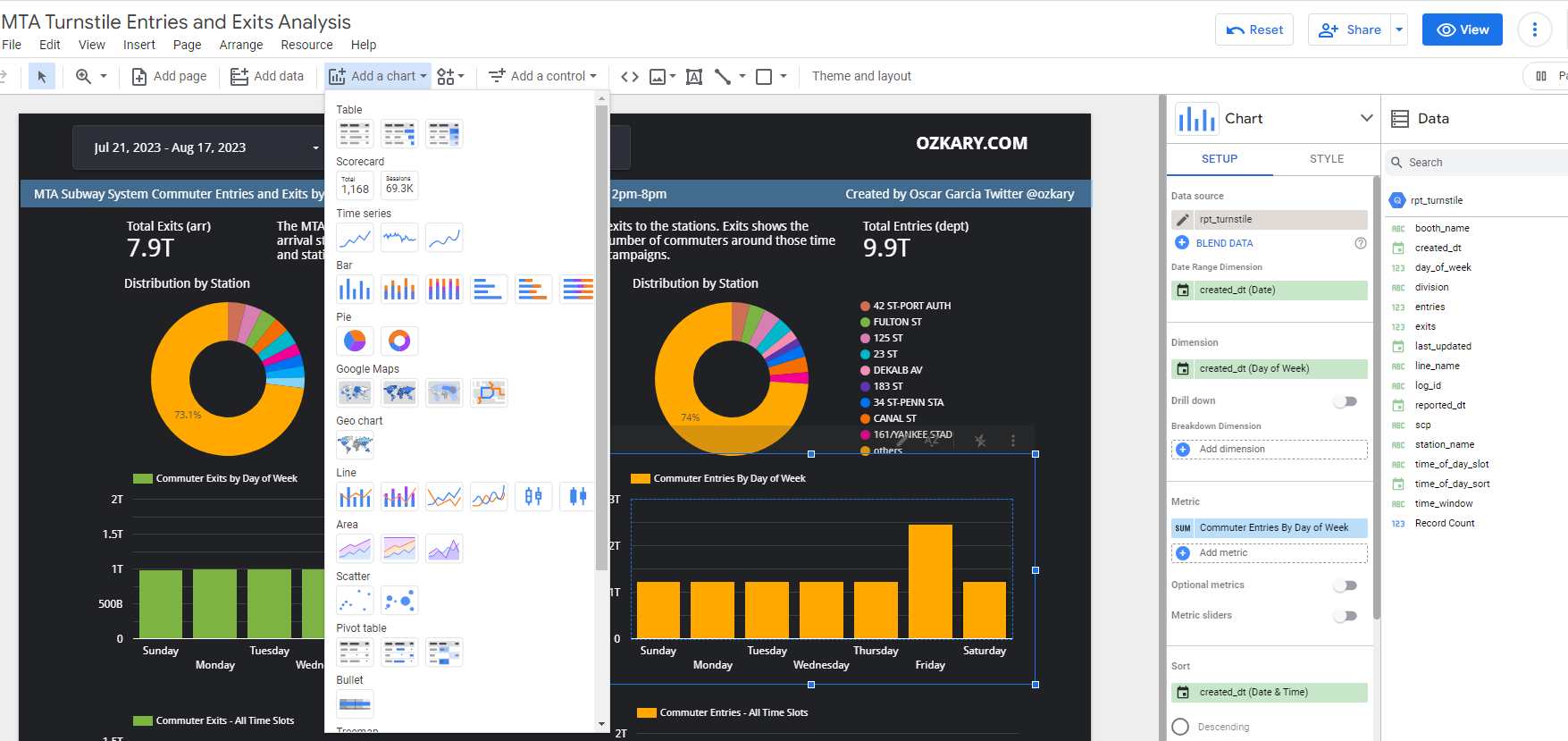The image size is (1568, 741).
Task: Insert a bubble chart
Action: point(399,601)
